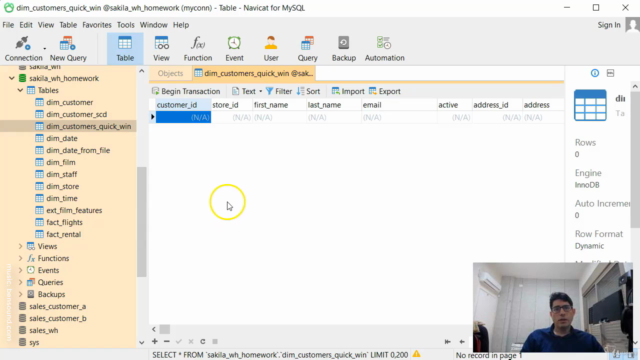The height and width of the screenshot is (360, 640).
Task: Click the user avatar next to Sign In
Action: tap(632, 25)
